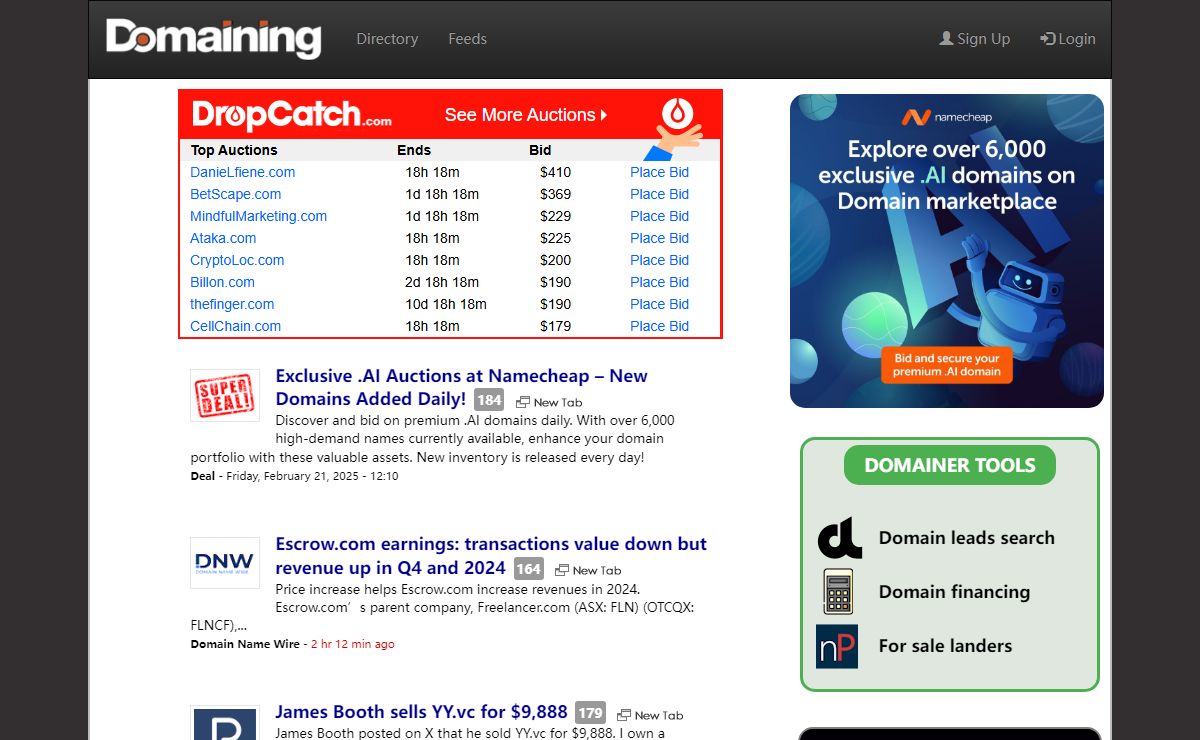Click the Namecheap logo in ad
This screenshot has width=1200, height=740.
click(x=947, y=117)
